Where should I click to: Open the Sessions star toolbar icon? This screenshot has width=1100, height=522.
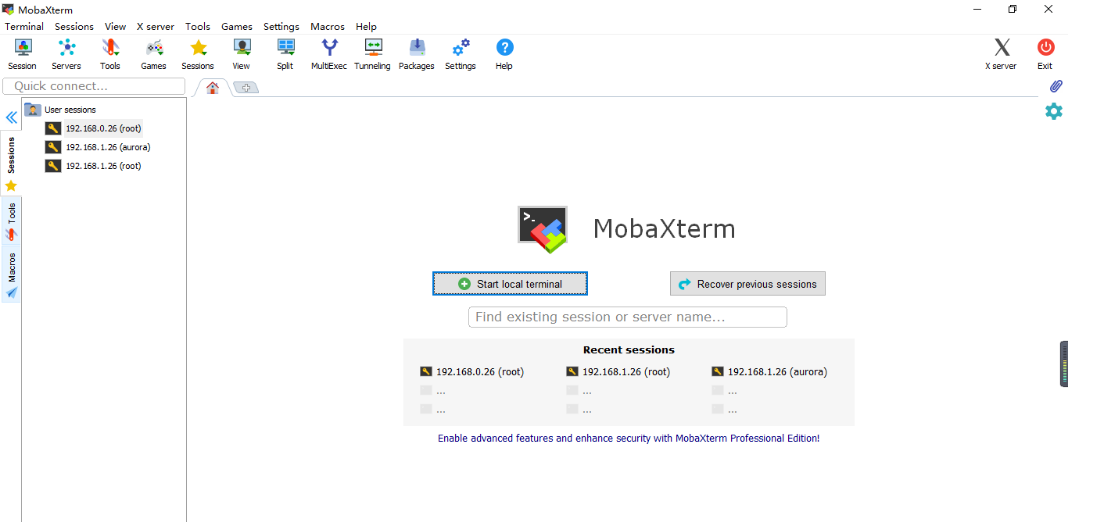click(x=198, y=55)
